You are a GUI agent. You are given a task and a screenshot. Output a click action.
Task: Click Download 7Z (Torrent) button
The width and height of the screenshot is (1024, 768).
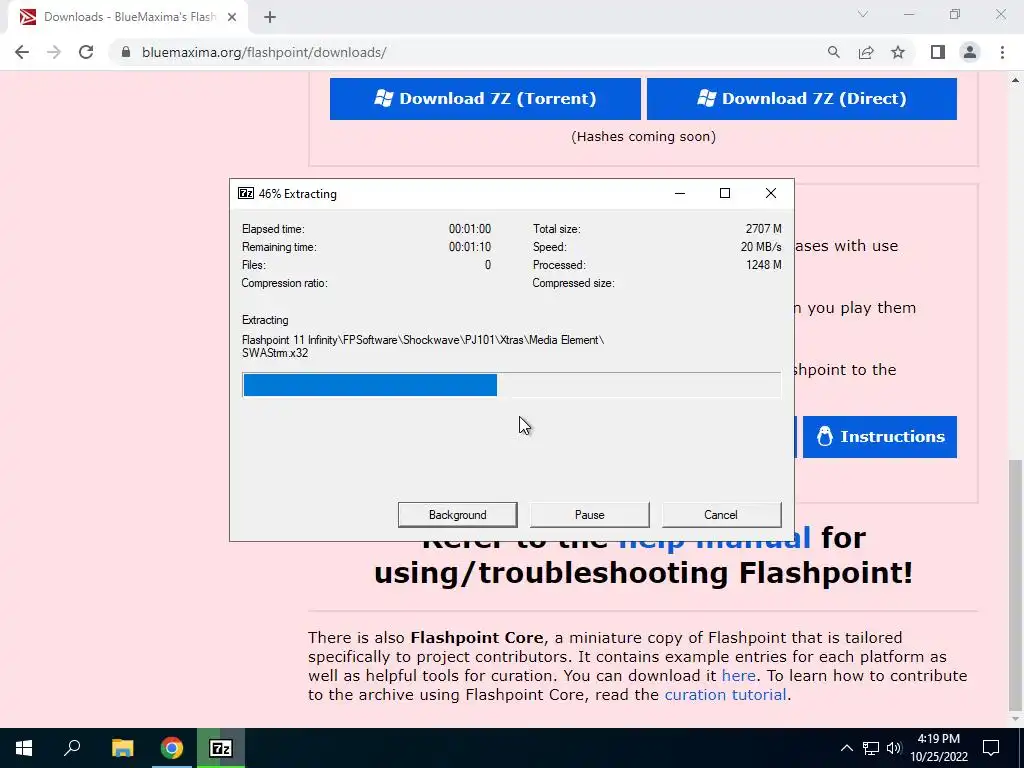[485, 99]
